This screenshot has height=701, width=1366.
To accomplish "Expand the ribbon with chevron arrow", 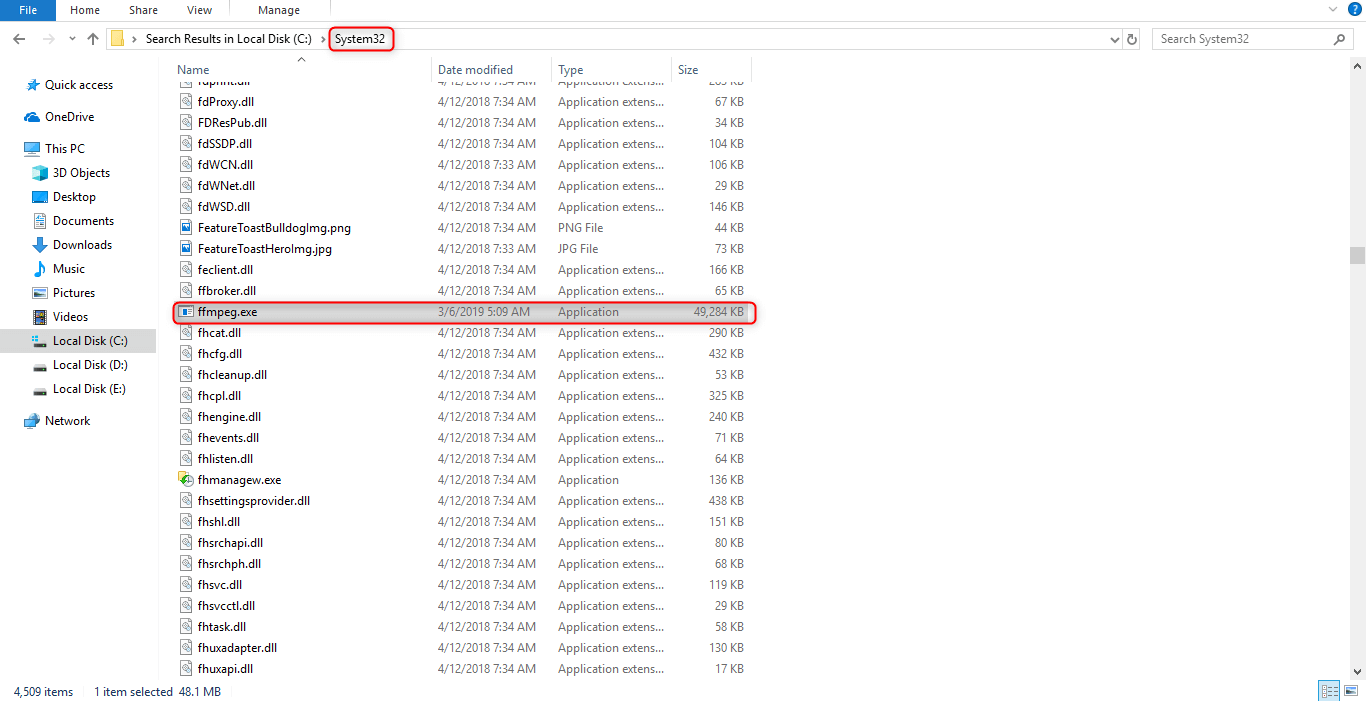I will pyautogui.click(x=1332, y=9).
